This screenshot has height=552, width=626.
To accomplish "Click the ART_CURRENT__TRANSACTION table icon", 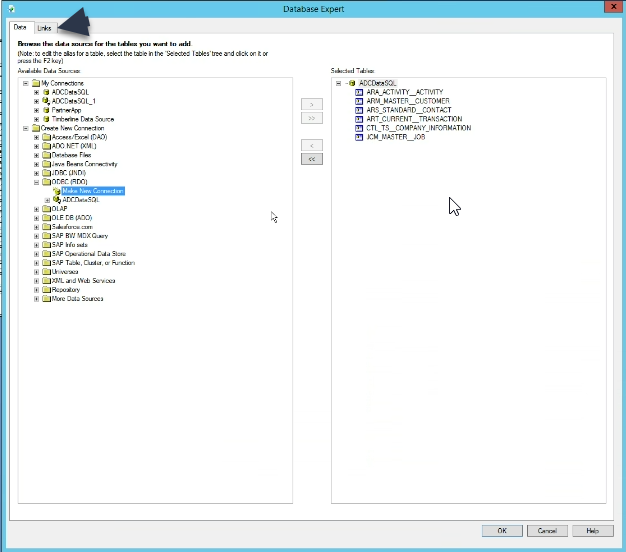I will [x=359, y=119].
